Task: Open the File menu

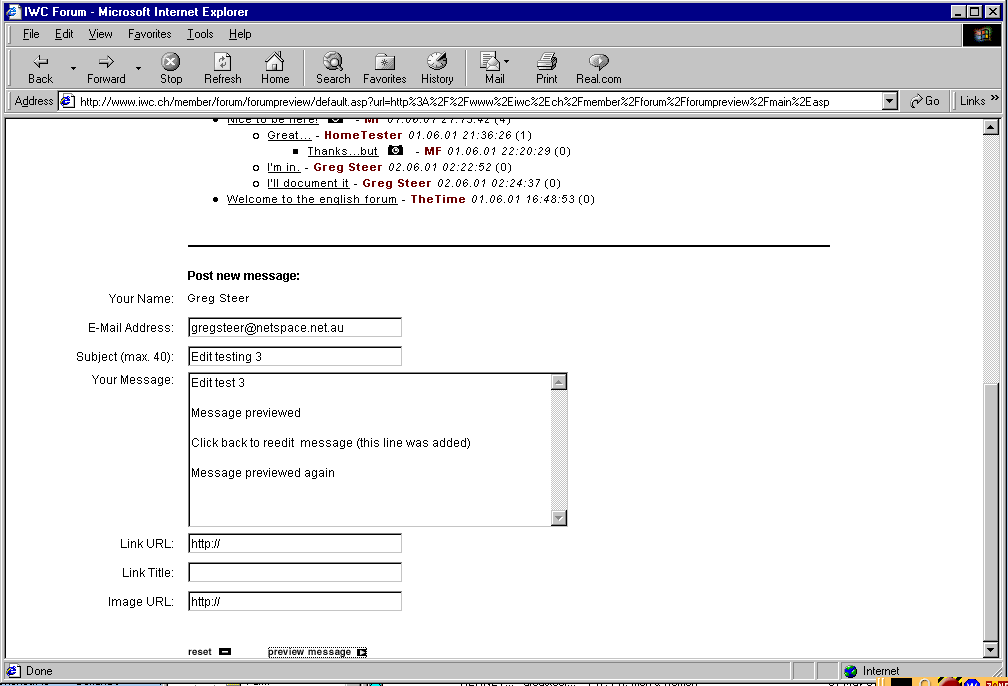Action: click(31, 34)
